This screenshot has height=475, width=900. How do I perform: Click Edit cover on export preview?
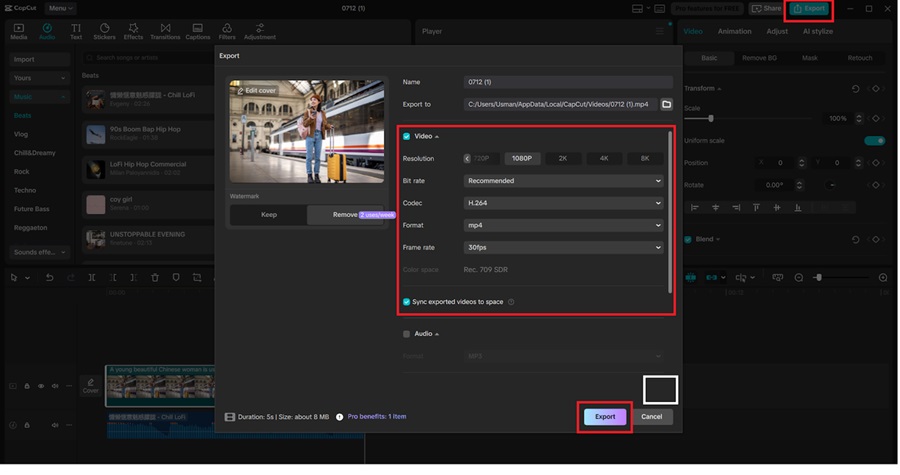pos(256,91)
